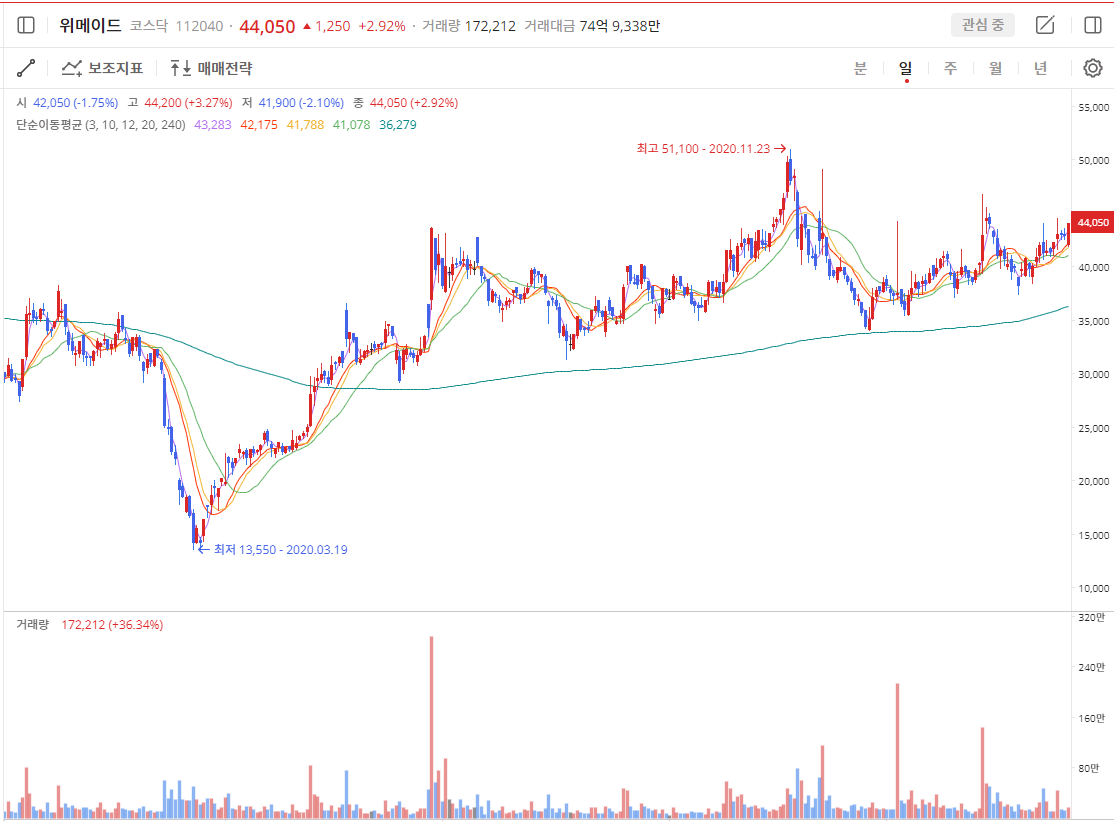Toggle the left sidebar panel icon
The width and height of the screenshot is (1114, 821).
26,26
